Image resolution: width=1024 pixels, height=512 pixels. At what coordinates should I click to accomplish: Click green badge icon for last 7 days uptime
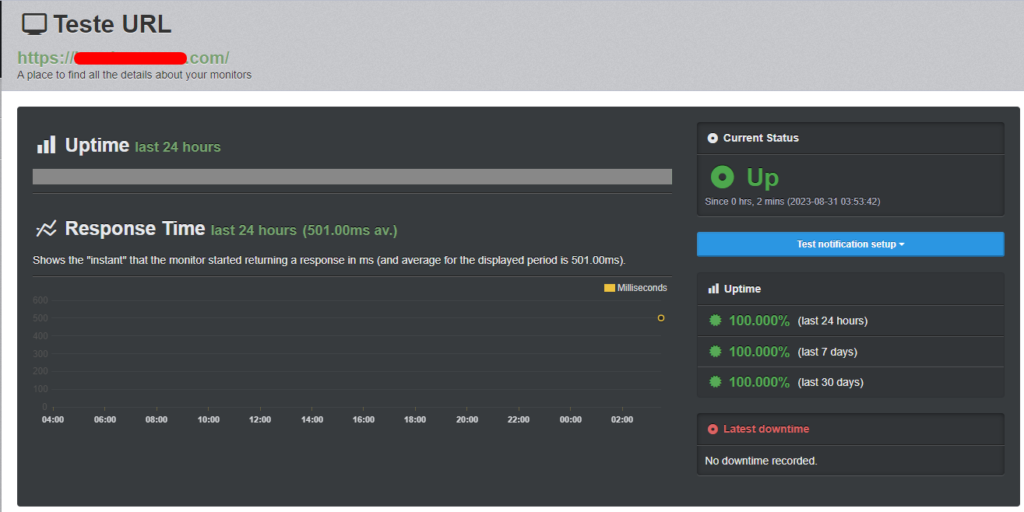click(x=715, y=352)
